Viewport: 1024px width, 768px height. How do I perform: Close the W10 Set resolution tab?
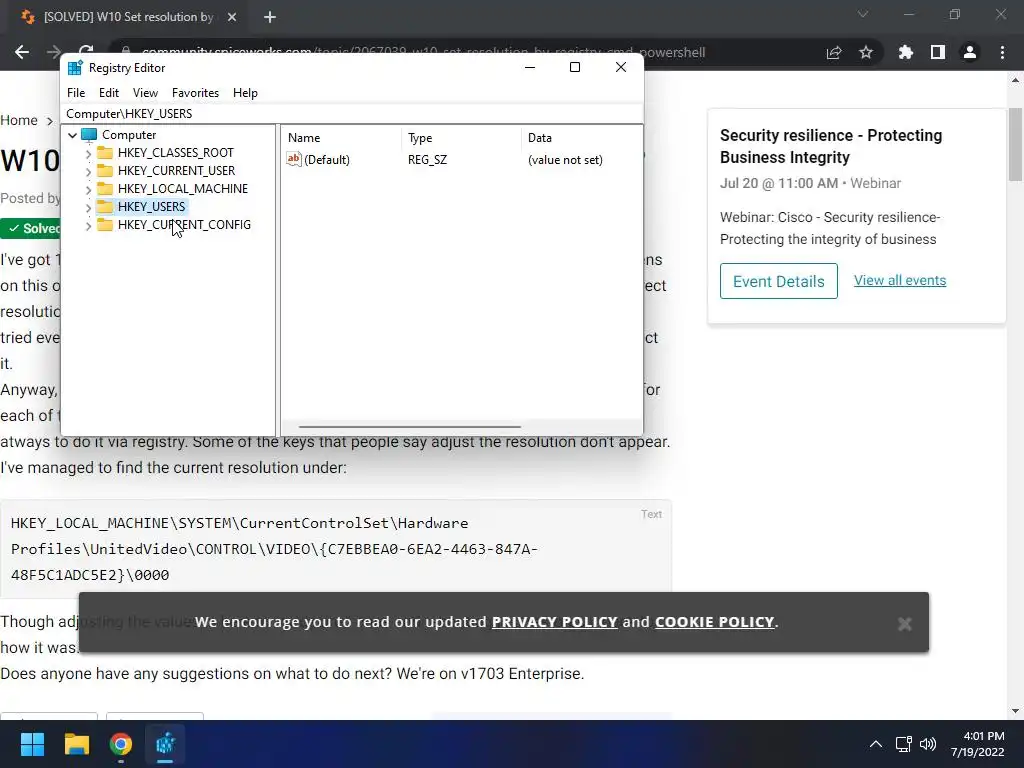pyautogui.click(x=232, y=17)
